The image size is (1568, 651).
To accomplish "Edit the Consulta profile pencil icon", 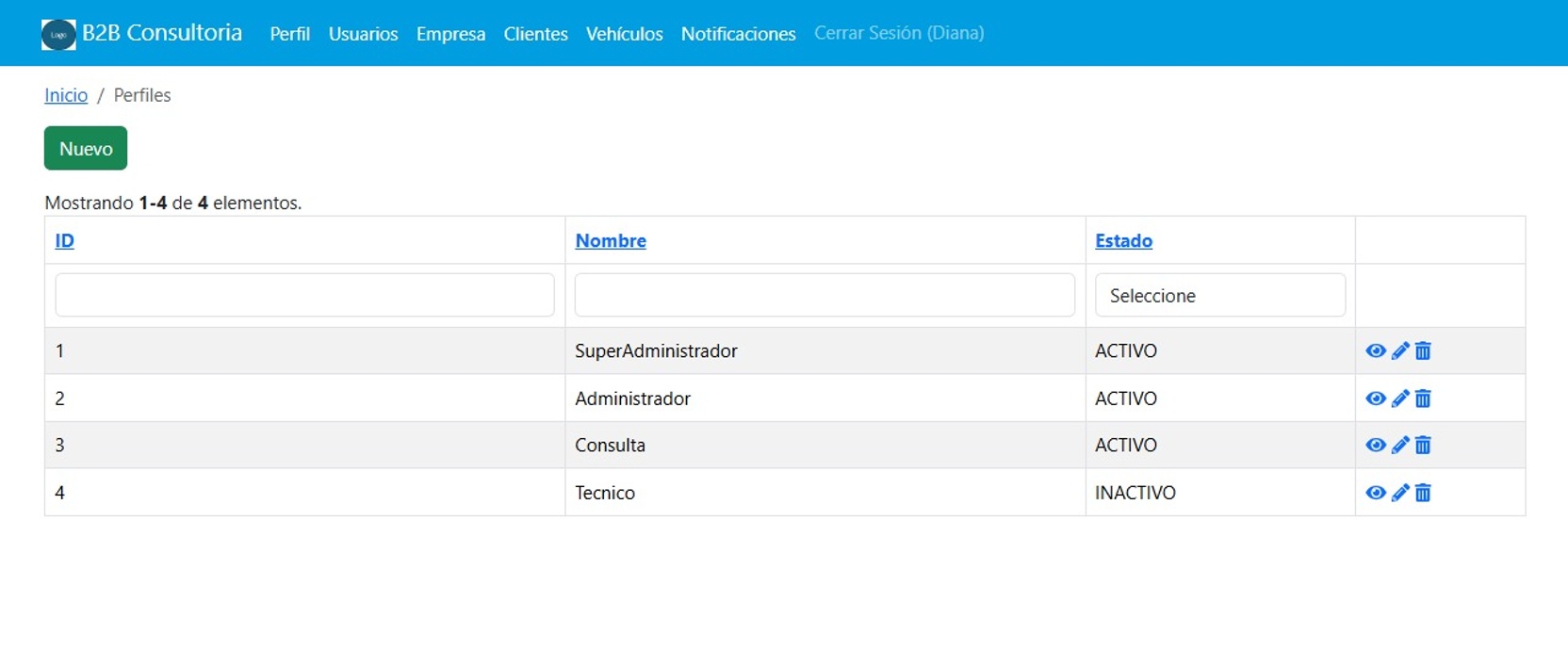I will click(x=1400, y=445).
